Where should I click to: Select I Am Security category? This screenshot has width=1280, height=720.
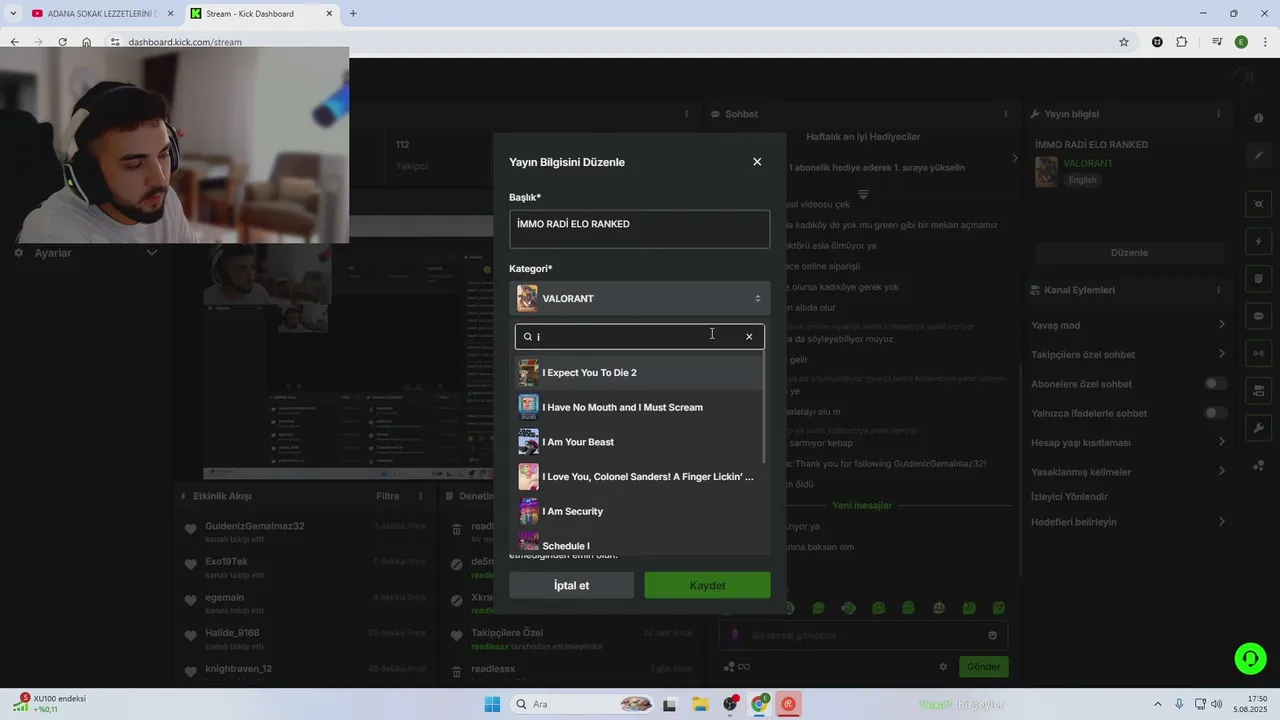click(639, 511)
